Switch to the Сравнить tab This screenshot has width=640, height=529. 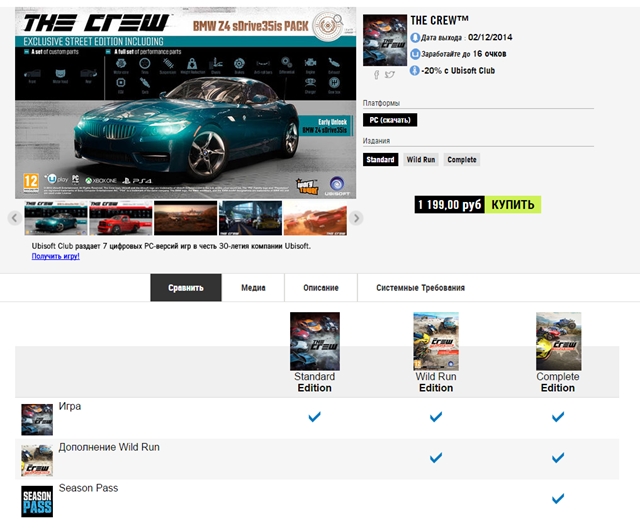point(186,288)
